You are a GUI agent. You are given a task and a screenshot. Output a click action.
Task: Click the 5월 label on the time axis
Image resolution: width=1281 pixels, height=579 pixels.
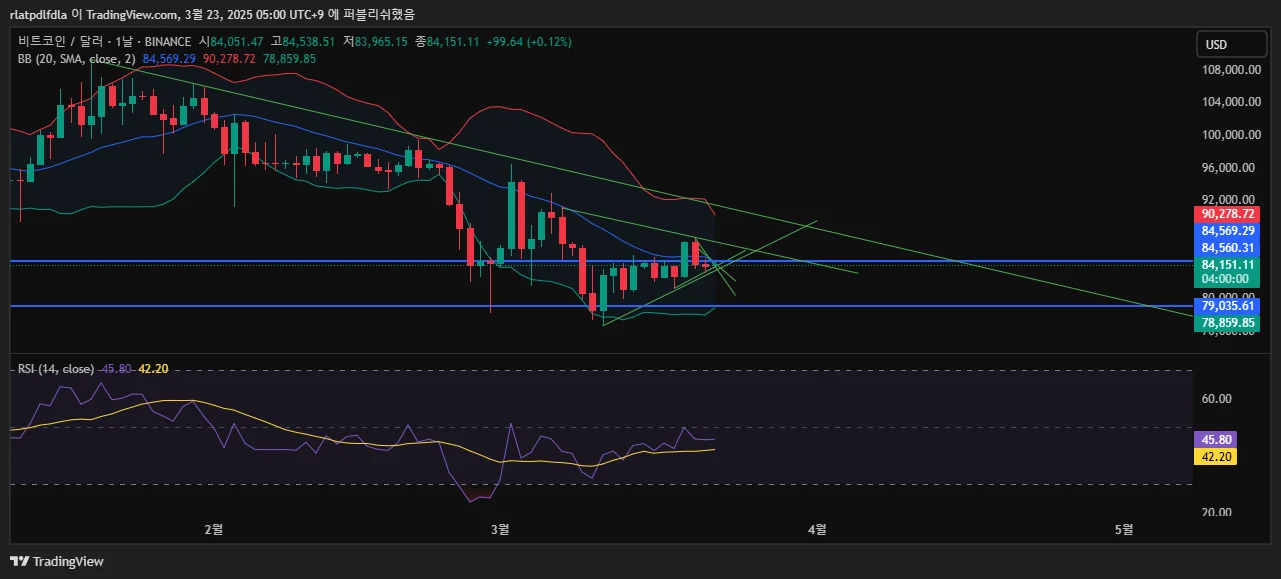pos(1125,529)
